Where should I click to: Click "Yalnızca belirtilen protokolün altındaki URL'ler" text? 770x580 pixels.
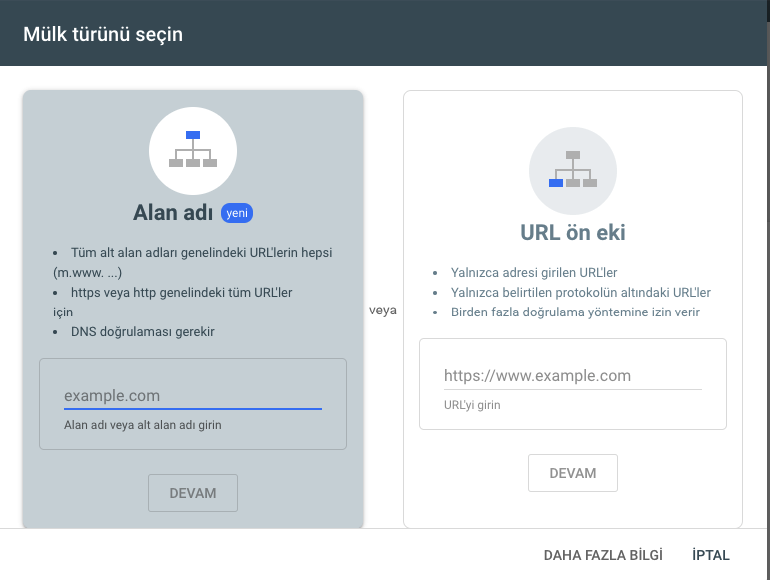point(580,293)
